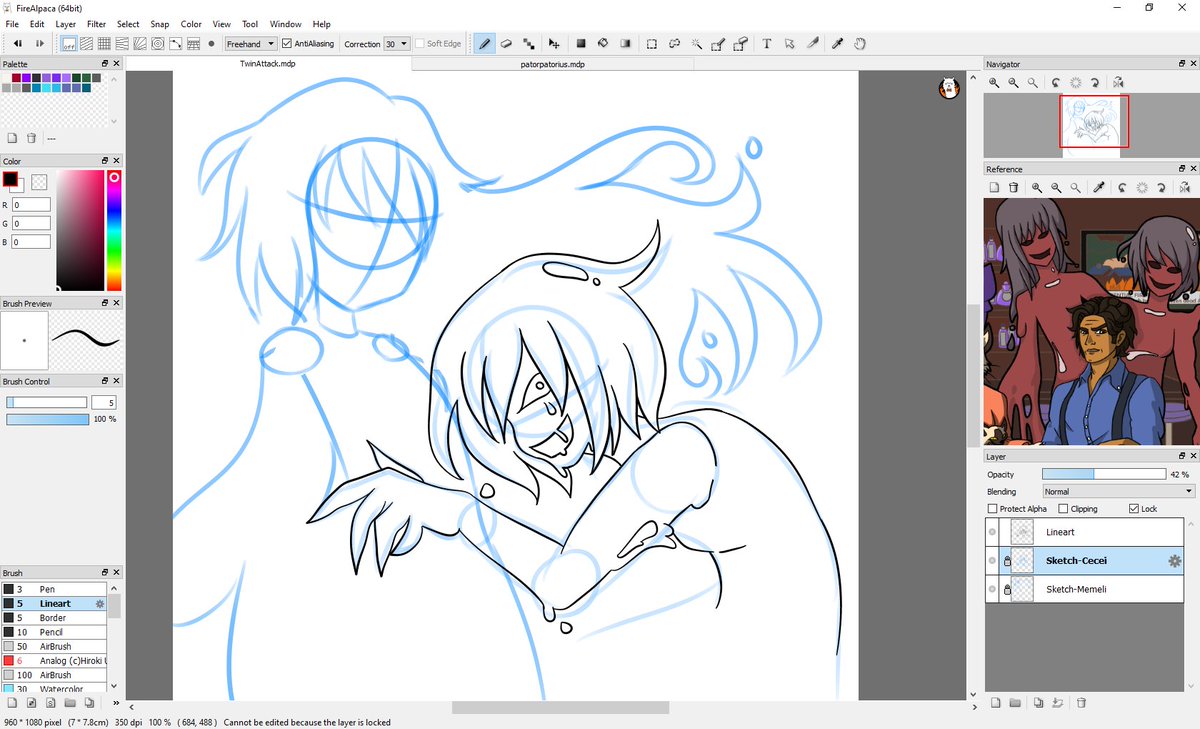Viewport: 1200px width, 729px height.
Task: Click the Redo arrow button
Action: [x=40, y=44]
